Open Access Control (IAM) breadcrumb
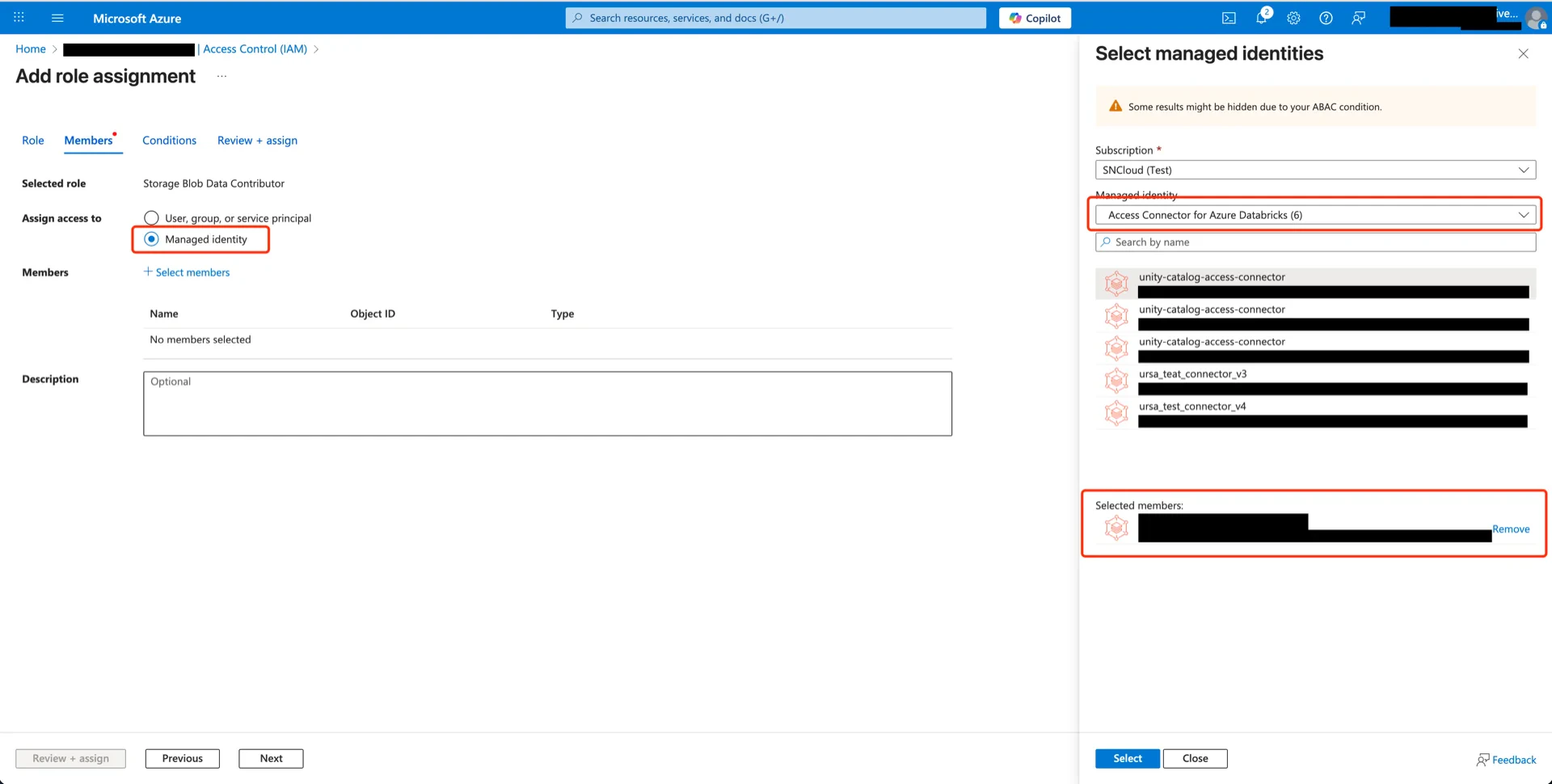The image size is (1552, 784). (x=255, y=49)
